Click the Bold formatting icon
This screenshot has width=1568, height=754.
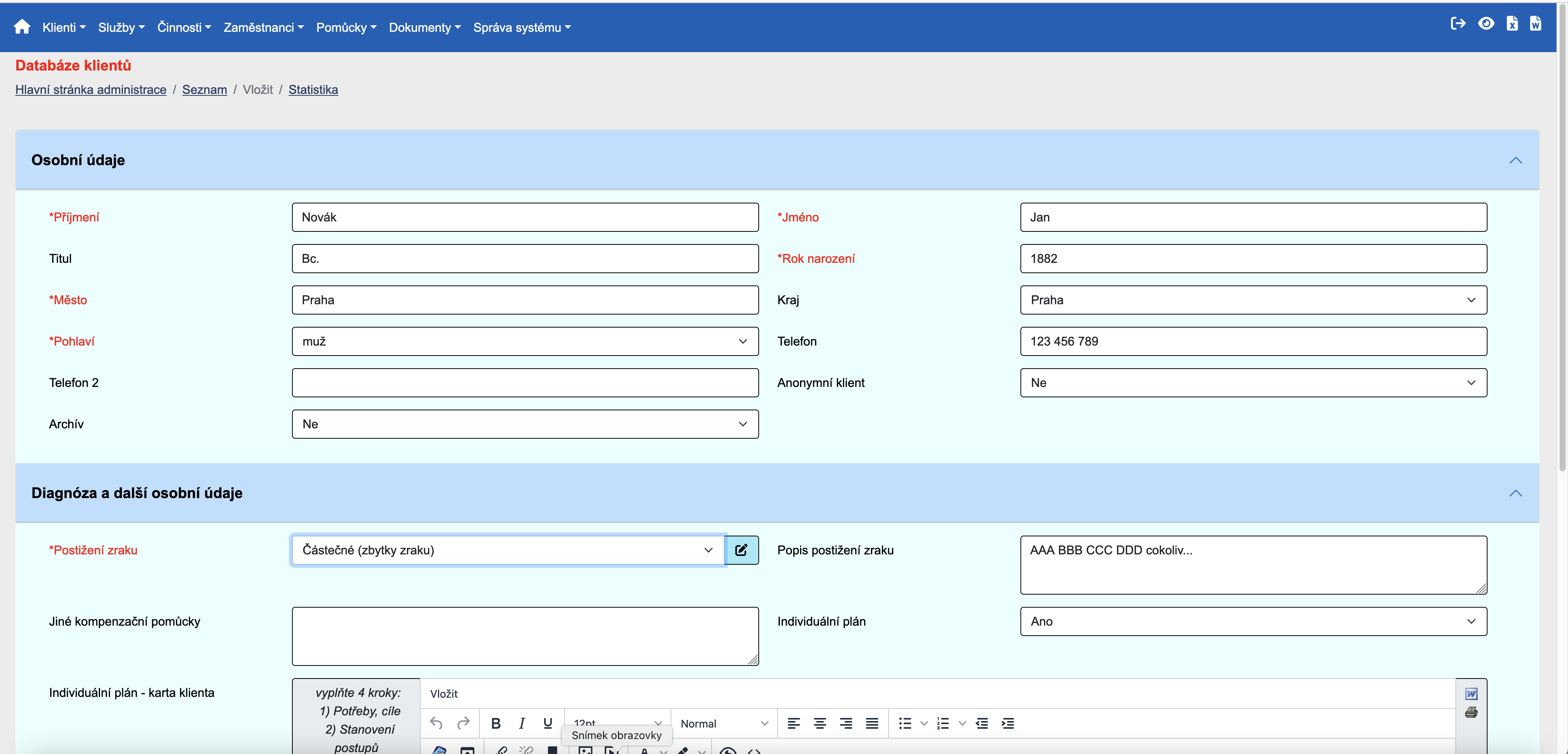[x=495, y=723]
